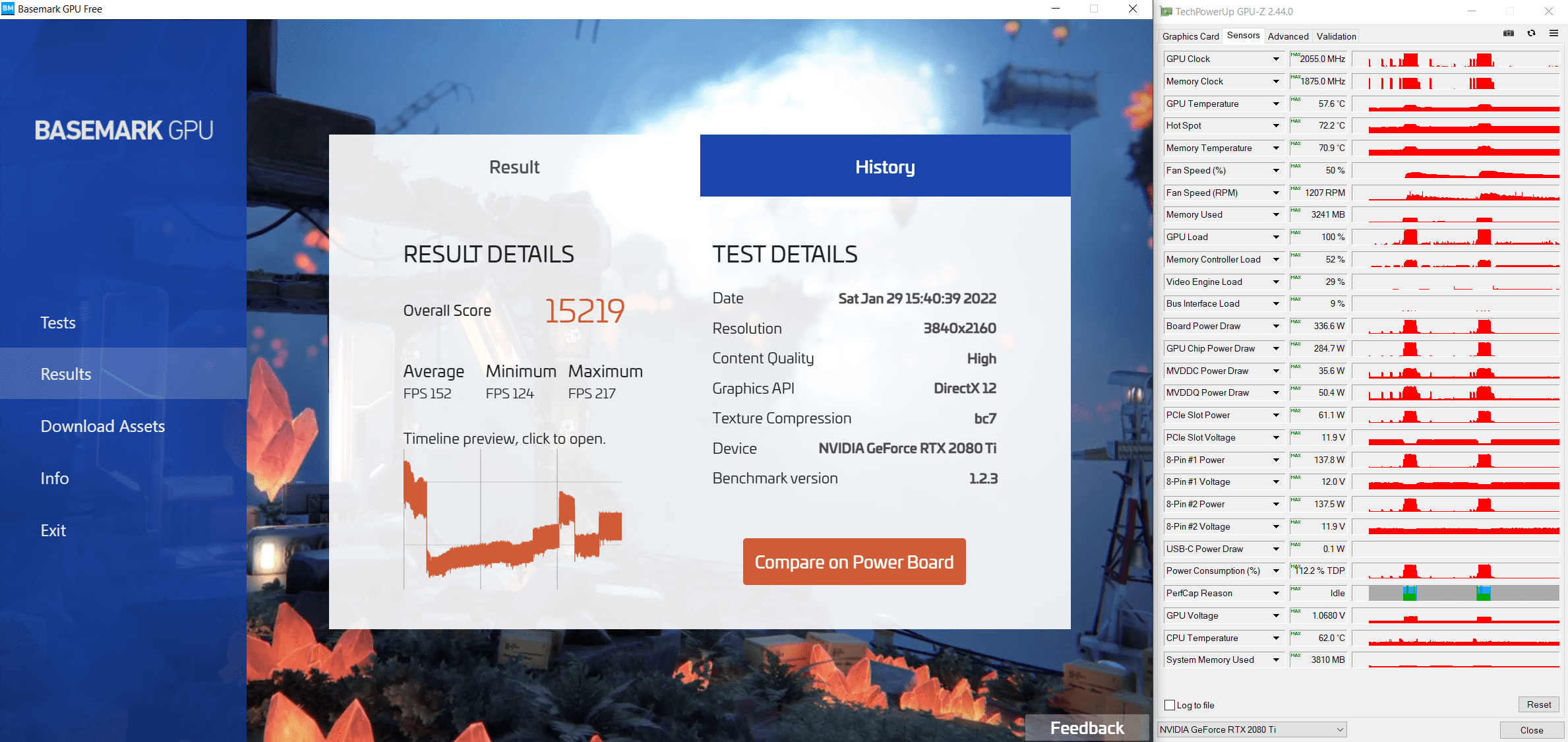The width and height of the screenshot is (1568, 742).
Task: Click the GPU Load history graph
Action: (x=1456, y=237)
